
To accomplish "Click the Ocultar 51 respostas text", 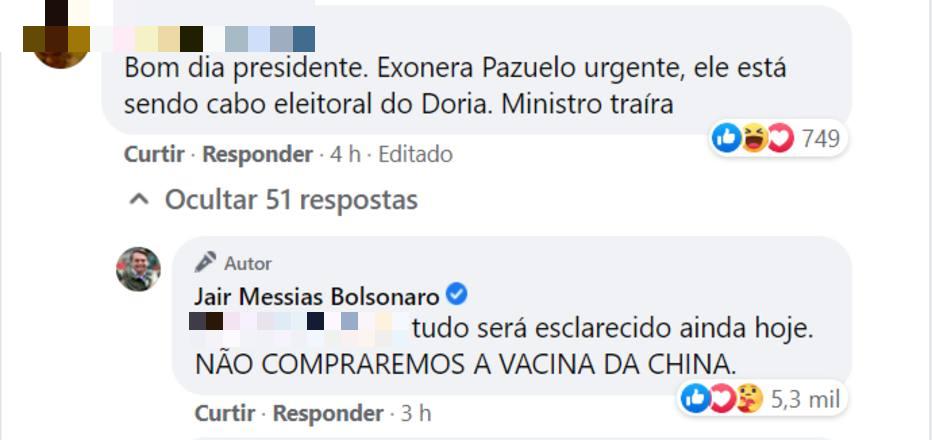I will [x=290, y=200].
